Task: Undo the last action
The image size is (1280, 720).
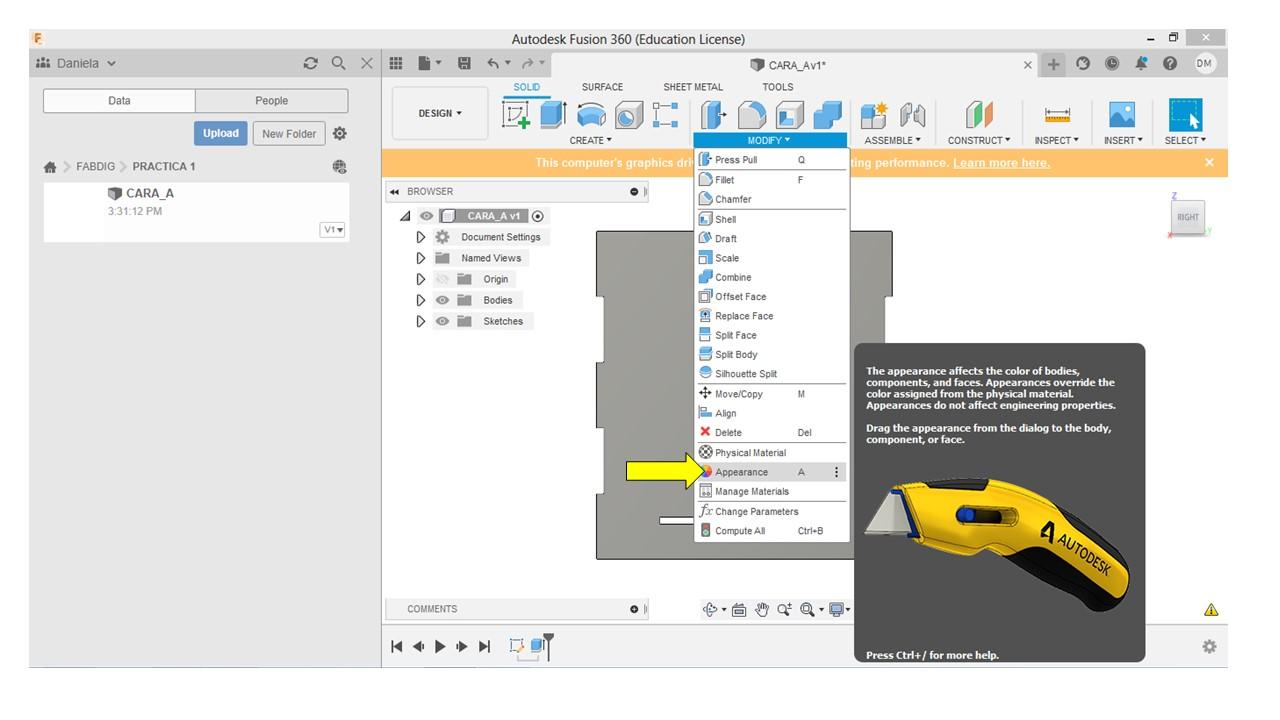Action: (x=493, y=63)
